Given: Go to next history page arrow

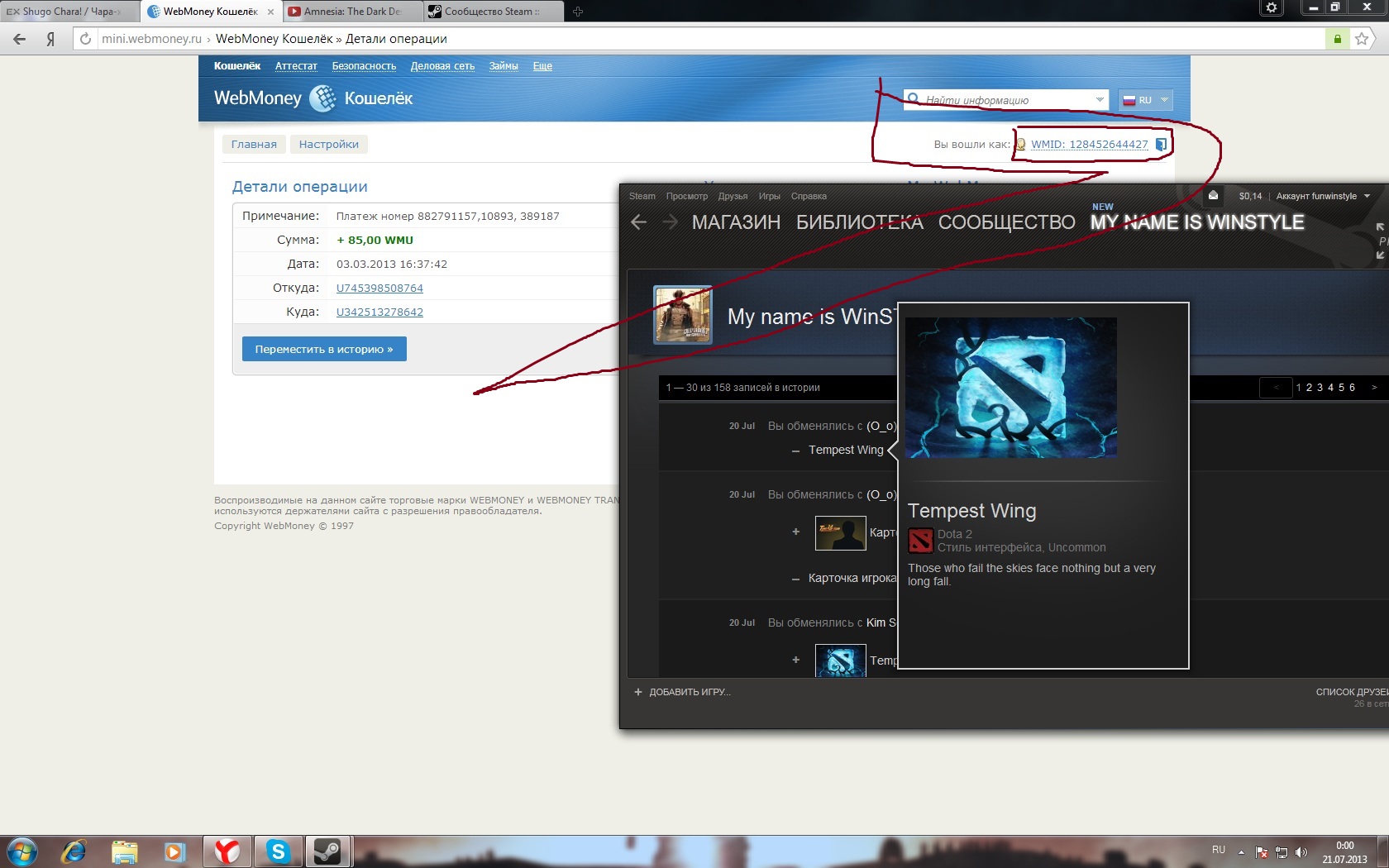Looking at the screenshot, I should (x=1374, y=387).
